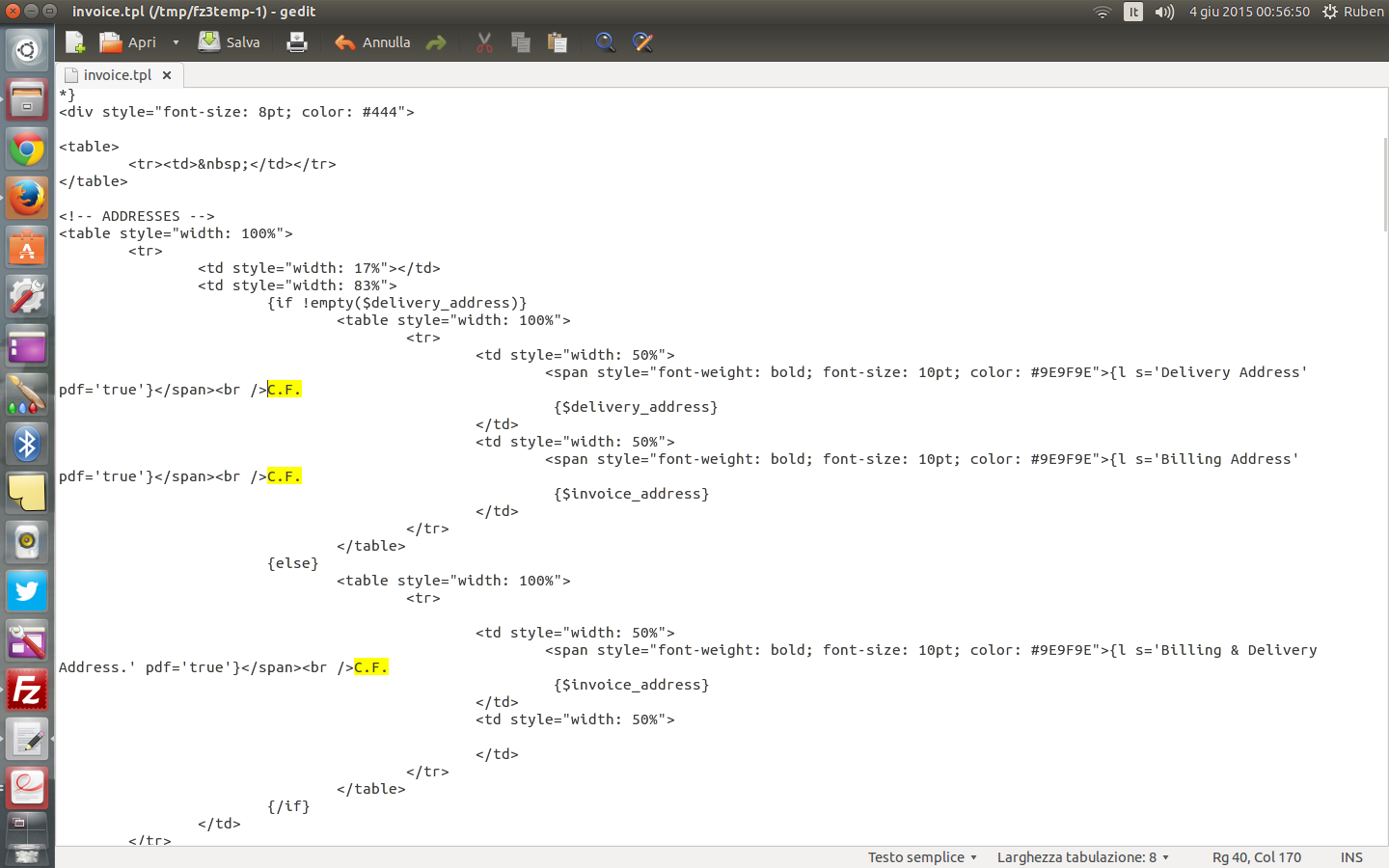
Task: Click the <td style="width: 17%"></td> line
Action: coord(319,268)
